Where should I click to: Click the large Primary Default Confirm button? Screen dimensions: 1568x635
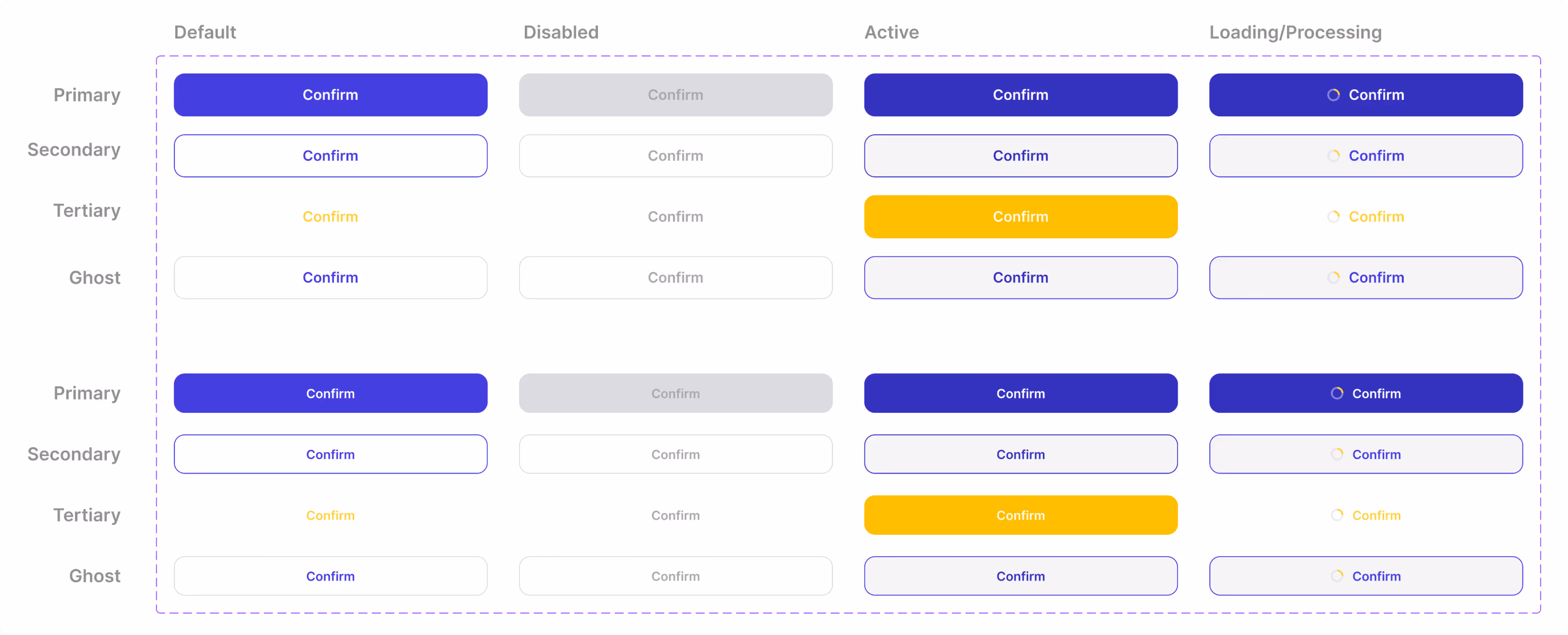point(331,95)
